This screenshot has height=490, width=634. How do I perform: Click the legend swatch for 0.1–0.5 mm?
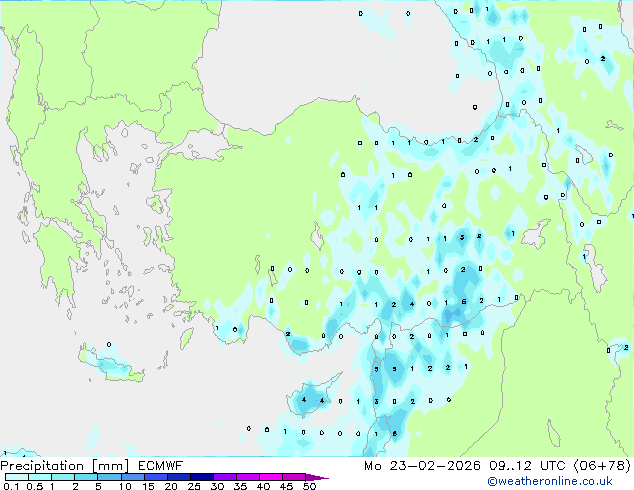[17, 477]
